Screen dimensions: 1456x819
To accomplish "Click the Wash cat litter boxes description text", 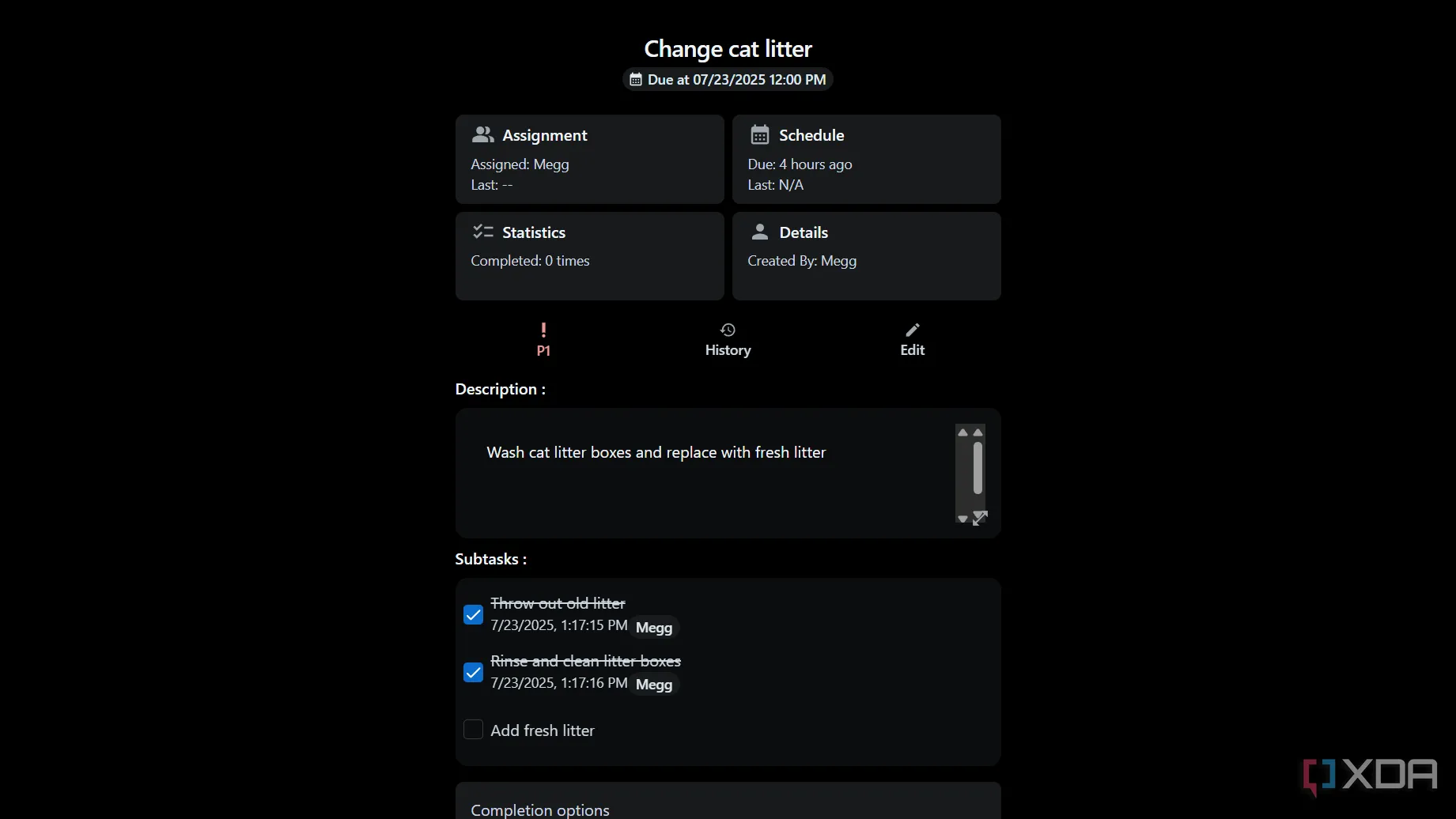I will (x=656, y=452).
